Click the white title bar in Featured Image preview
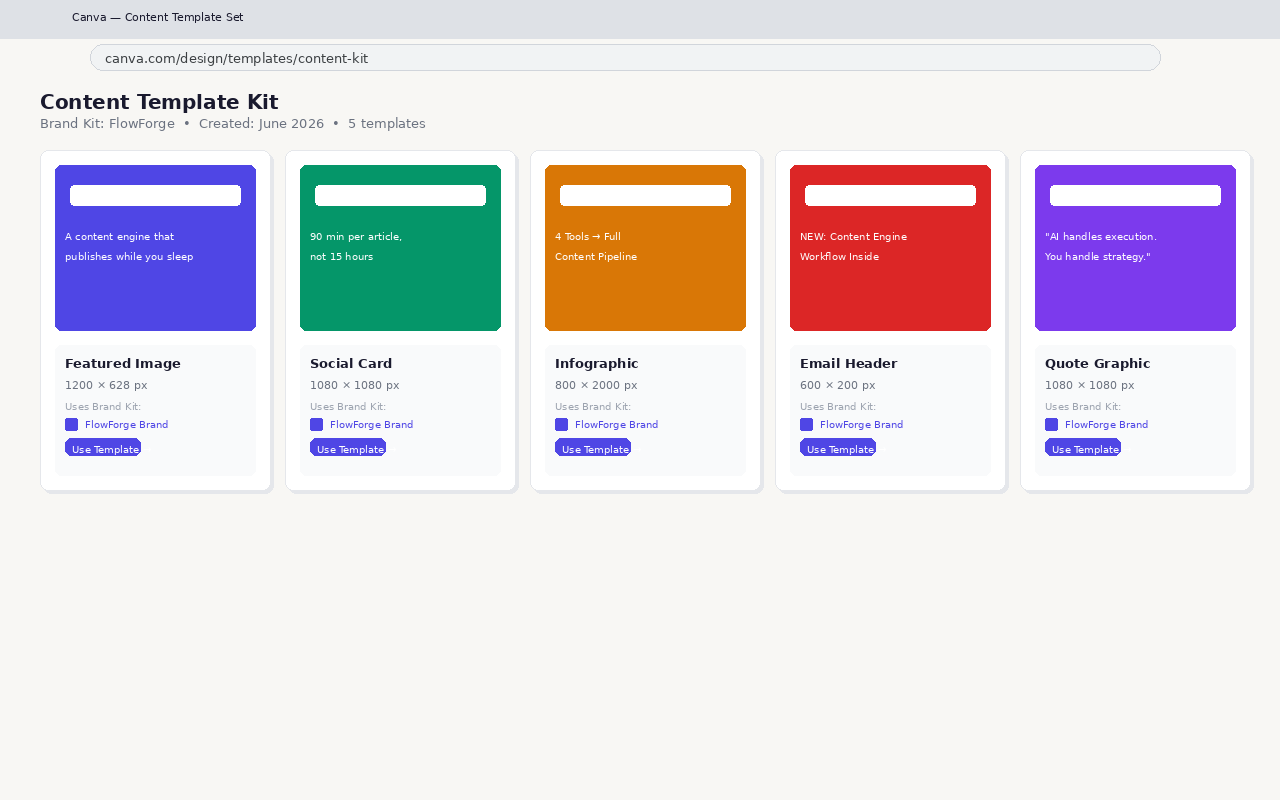Viewport: 1280px width, 800px height. (155, 195)
